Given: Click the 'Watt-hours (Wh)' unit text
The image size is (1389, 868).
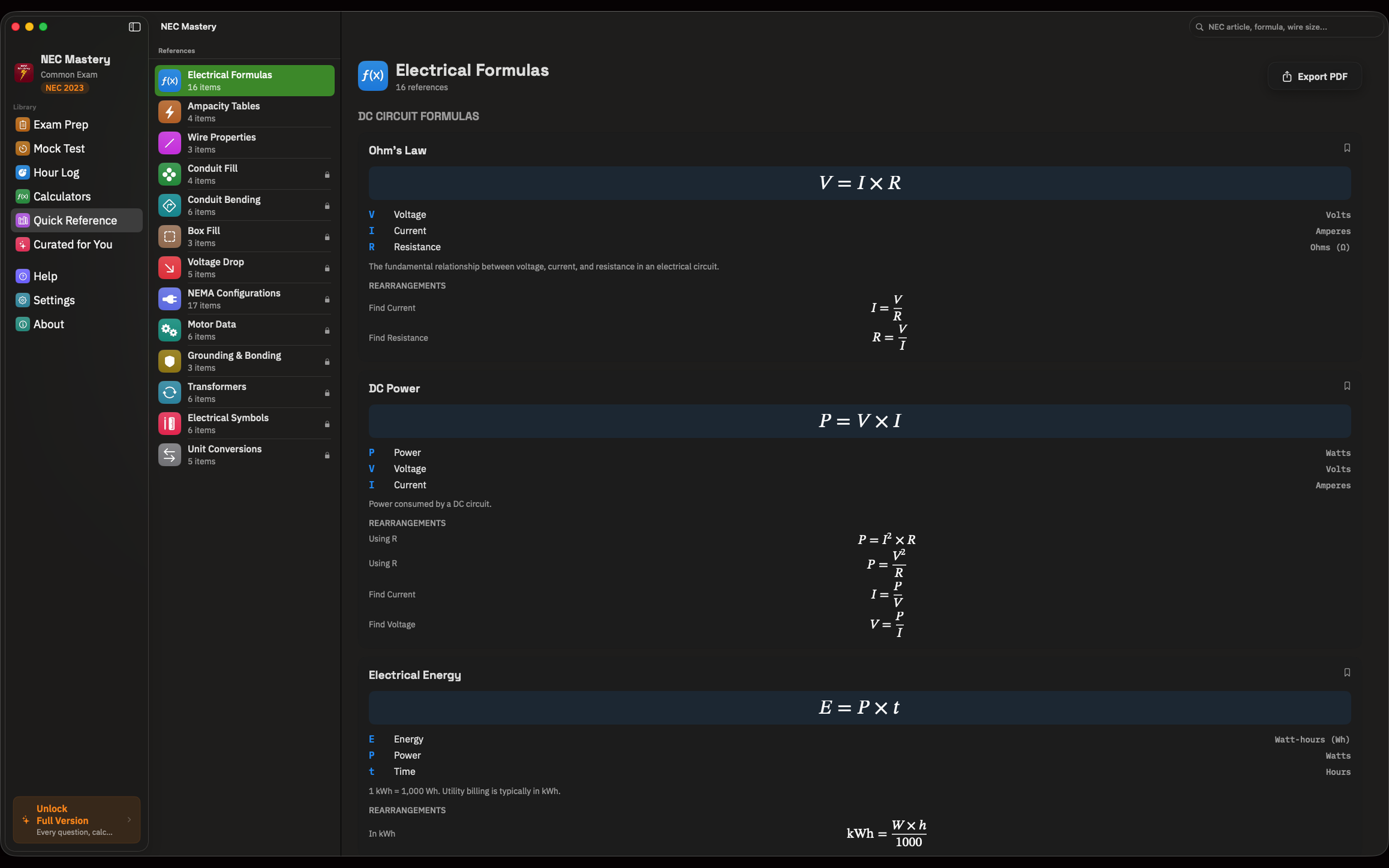Looking at the screenshot, I should 1312,740.
